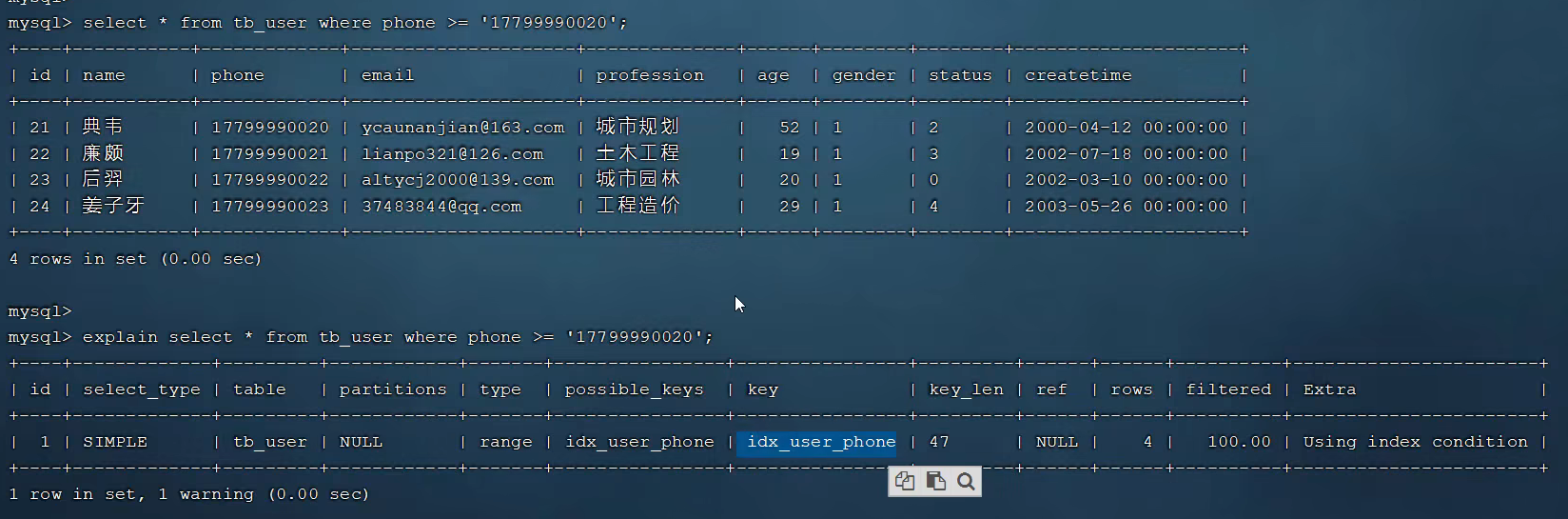The width and height of the screenshot is (1568, 519).
Task: Click the 'profession' column header
Action: 650,75
